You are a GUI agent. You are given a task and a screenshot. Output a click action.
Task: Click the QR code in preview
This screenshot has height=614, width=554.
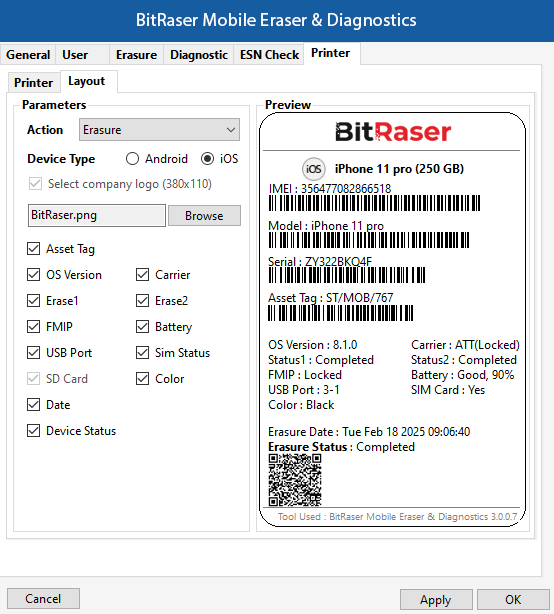click(295, 480)
